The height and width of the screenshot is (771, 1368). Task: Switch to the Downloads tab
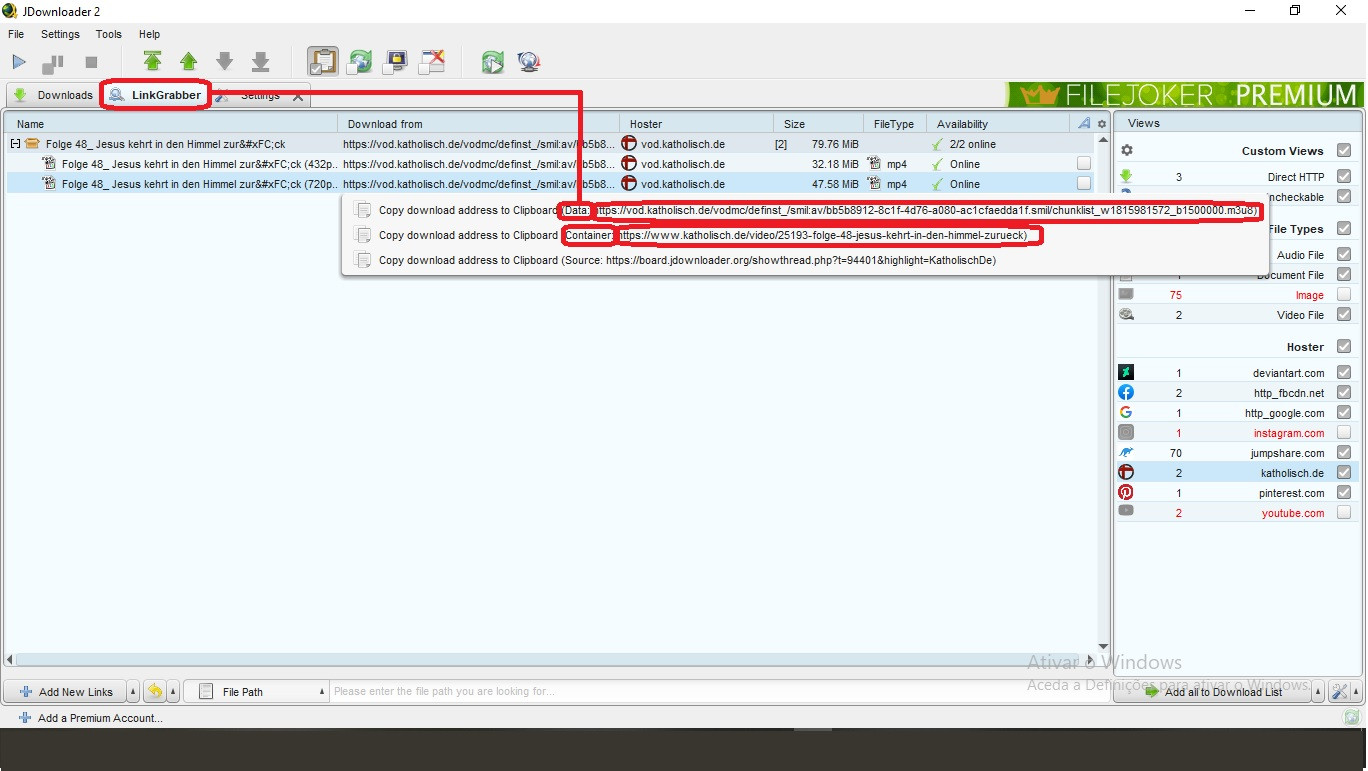tap(53, 95)
